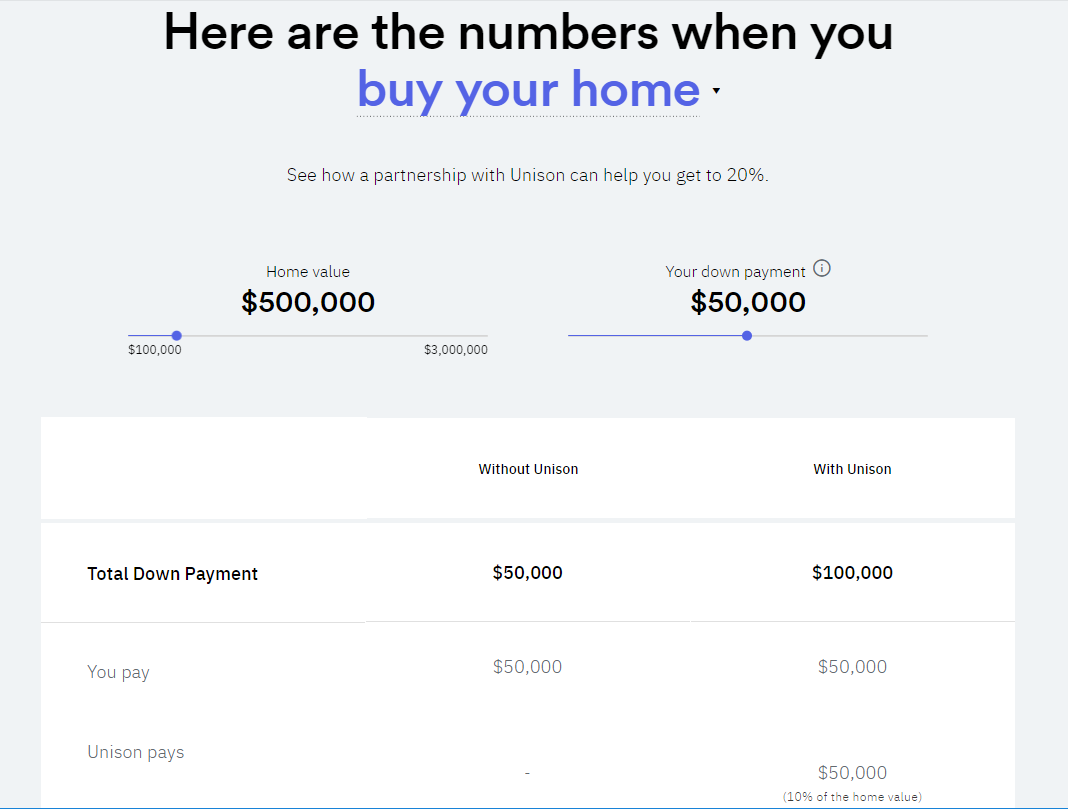Click '10% of the home value' note
The width and height of the screenshot is (1068, 809).
[852, 797]
